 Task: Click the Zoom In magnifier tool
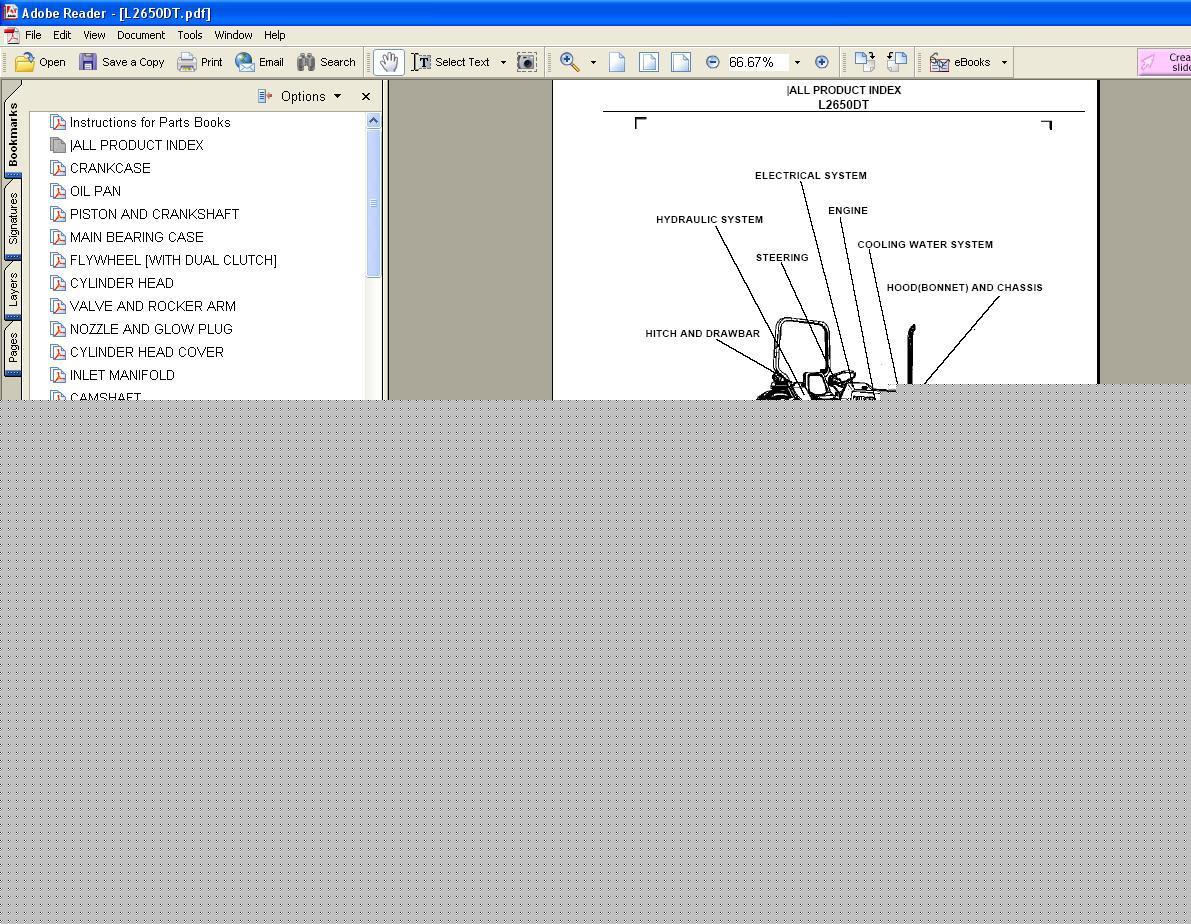570,62
